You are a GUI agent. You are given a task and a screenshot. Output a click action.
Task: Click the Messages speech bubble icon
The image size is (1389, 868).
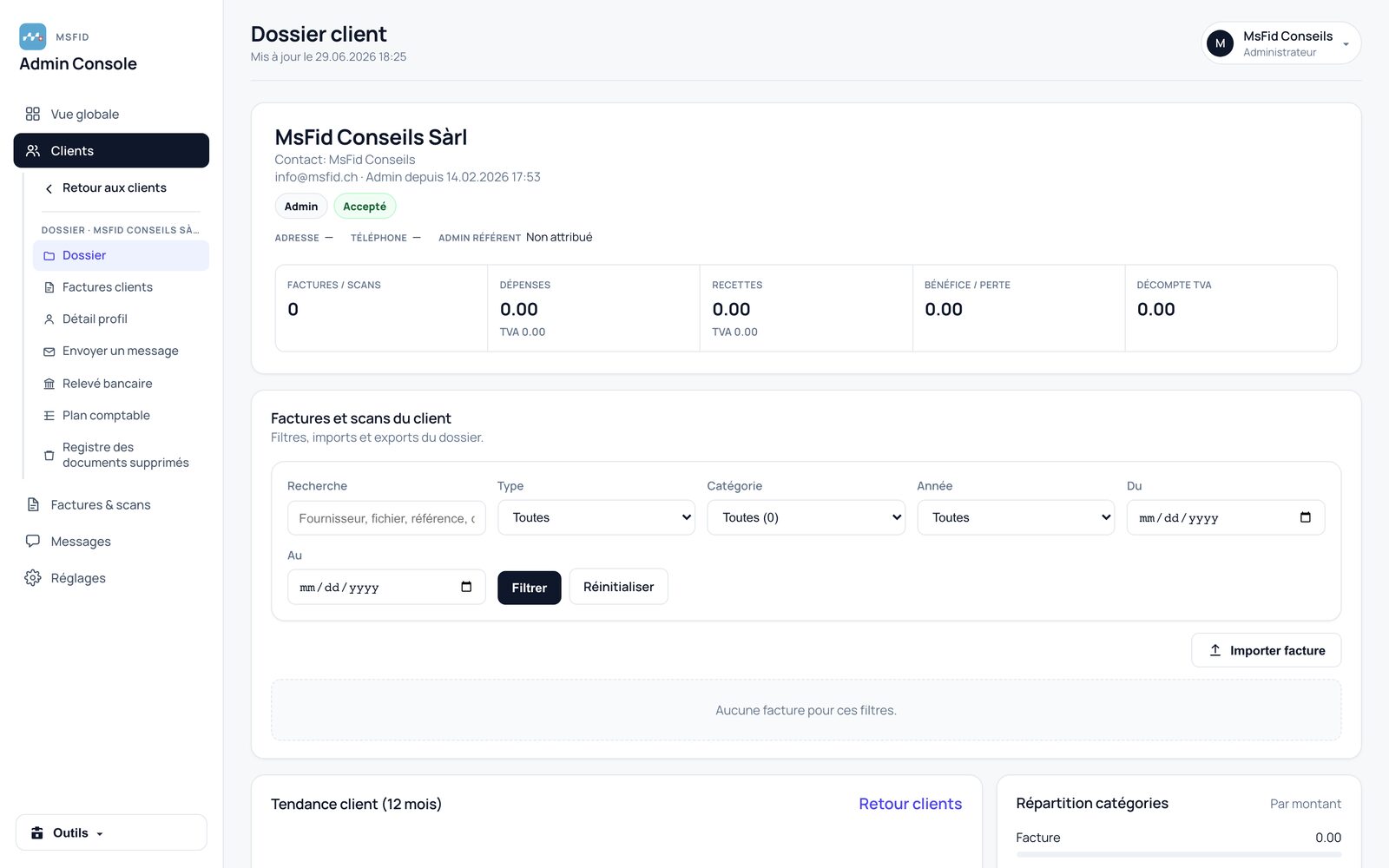(33, 541)
